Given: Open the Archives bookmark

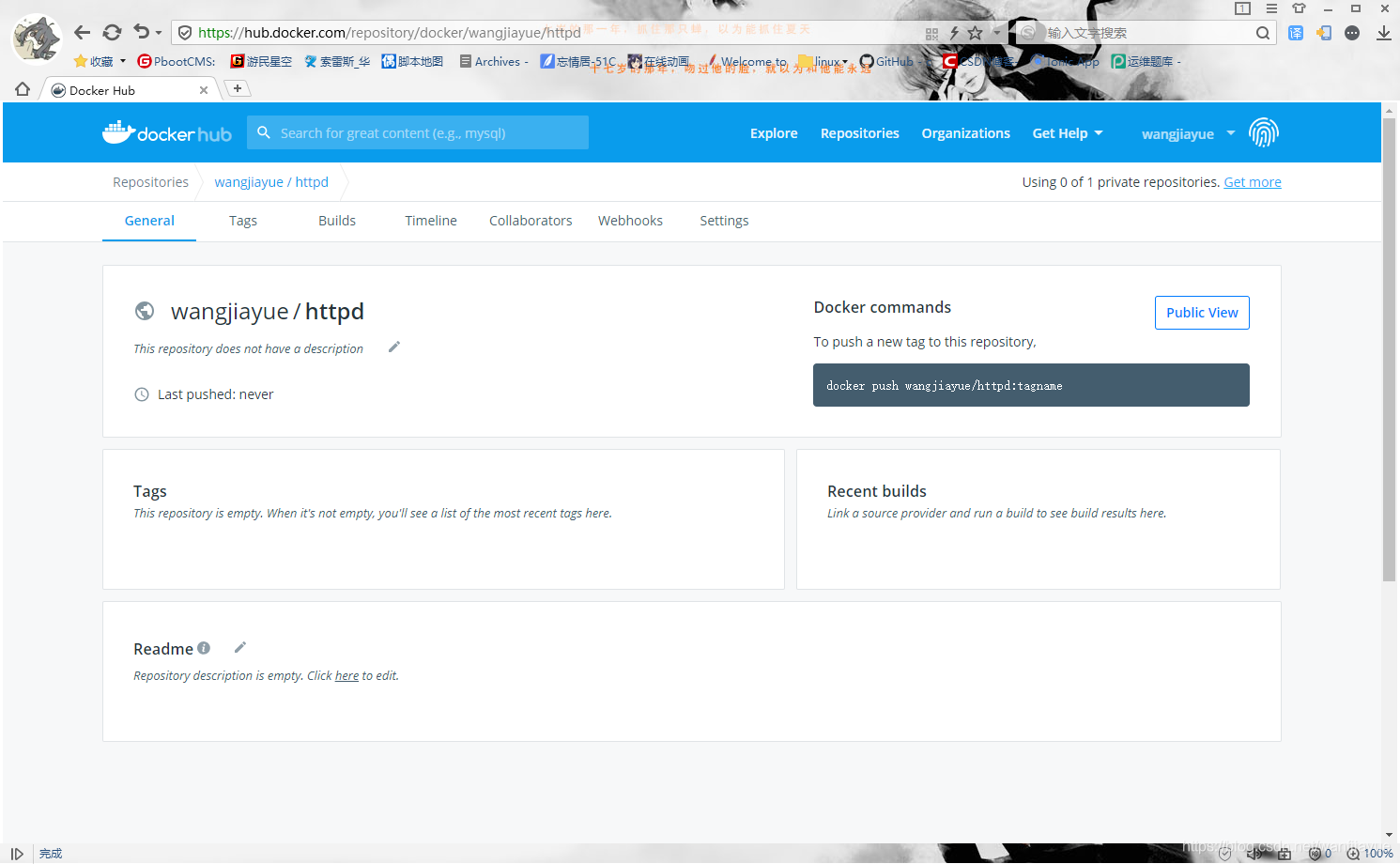Looking at the screenshot, I should [494, 61].
